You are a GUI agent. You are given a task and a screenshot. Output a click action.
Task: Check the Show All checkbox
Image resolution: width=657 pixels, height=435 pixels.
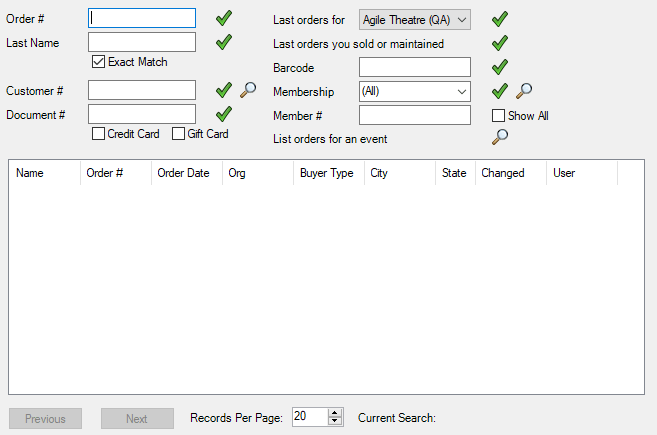coord(498,115)
